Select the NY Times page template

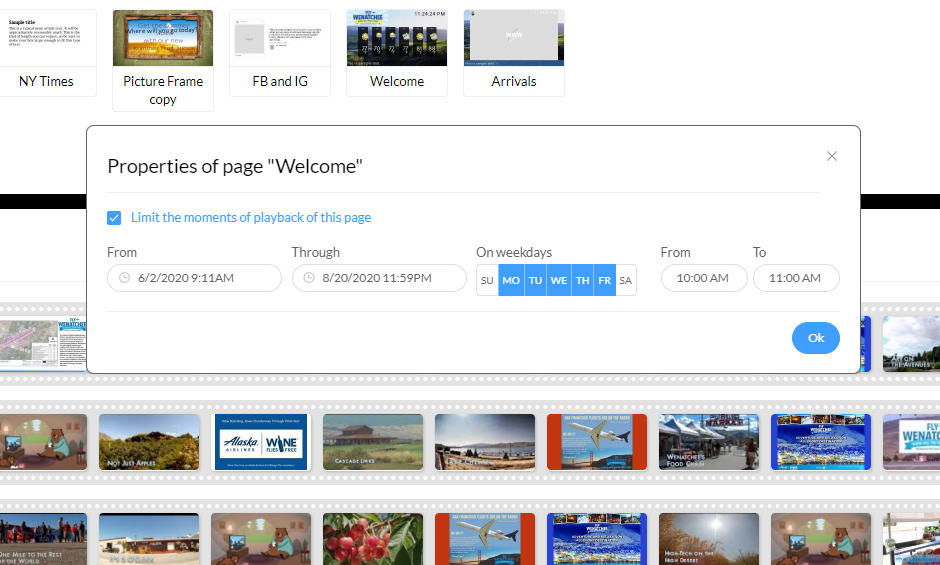(46, 53)
